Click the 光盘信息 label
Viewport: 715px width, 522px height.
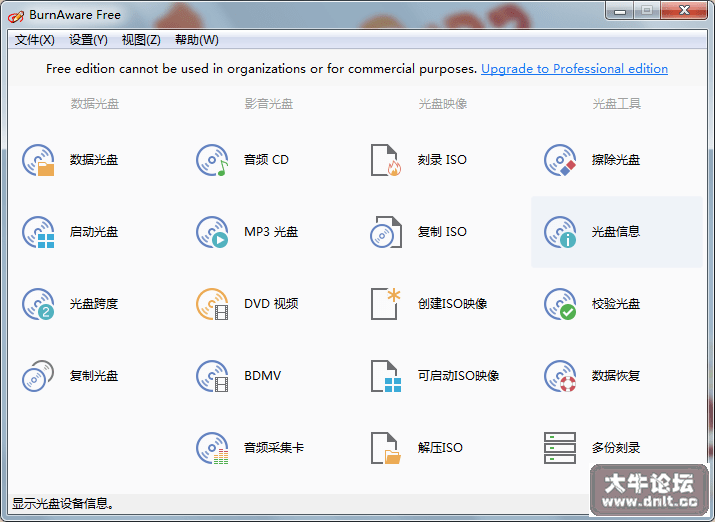pyautogui.click(x=616, y=232)
